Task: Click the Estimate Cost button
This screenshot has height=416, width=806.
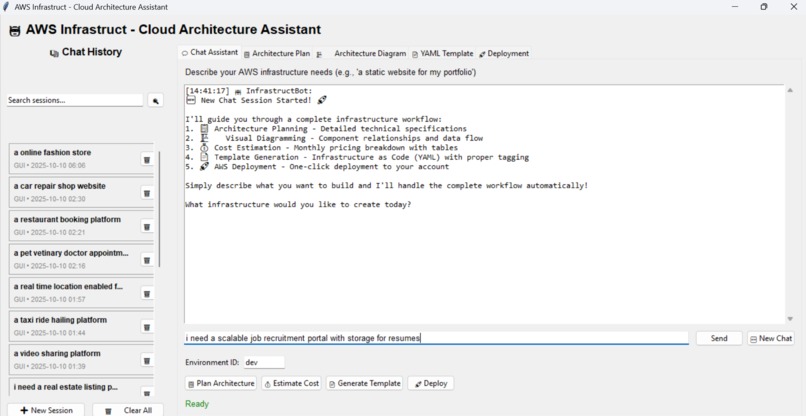Action: point(291,384)
